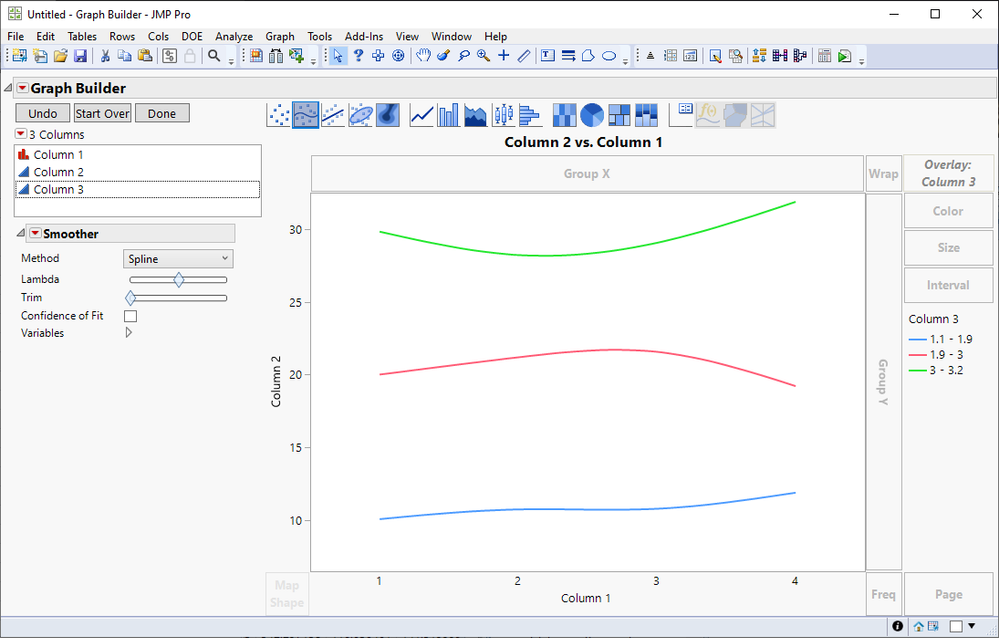Open the DOE menu

coord(191,36)
